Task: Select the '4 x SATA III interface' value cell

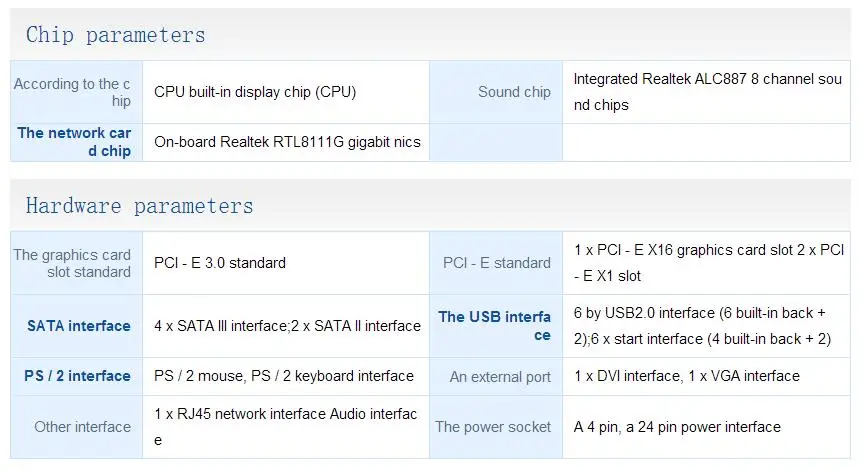Action: pos(287,326)
